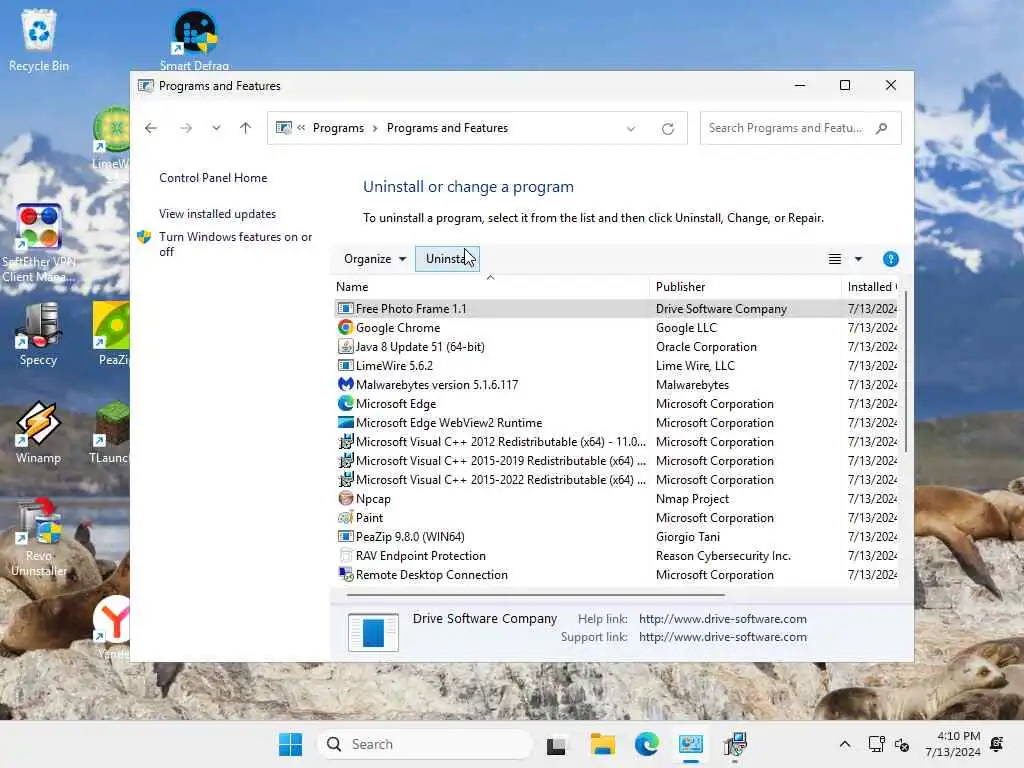1024x768 pixels.
Task: Open the drive-software.com Help link
Action: tap(723, 618)
